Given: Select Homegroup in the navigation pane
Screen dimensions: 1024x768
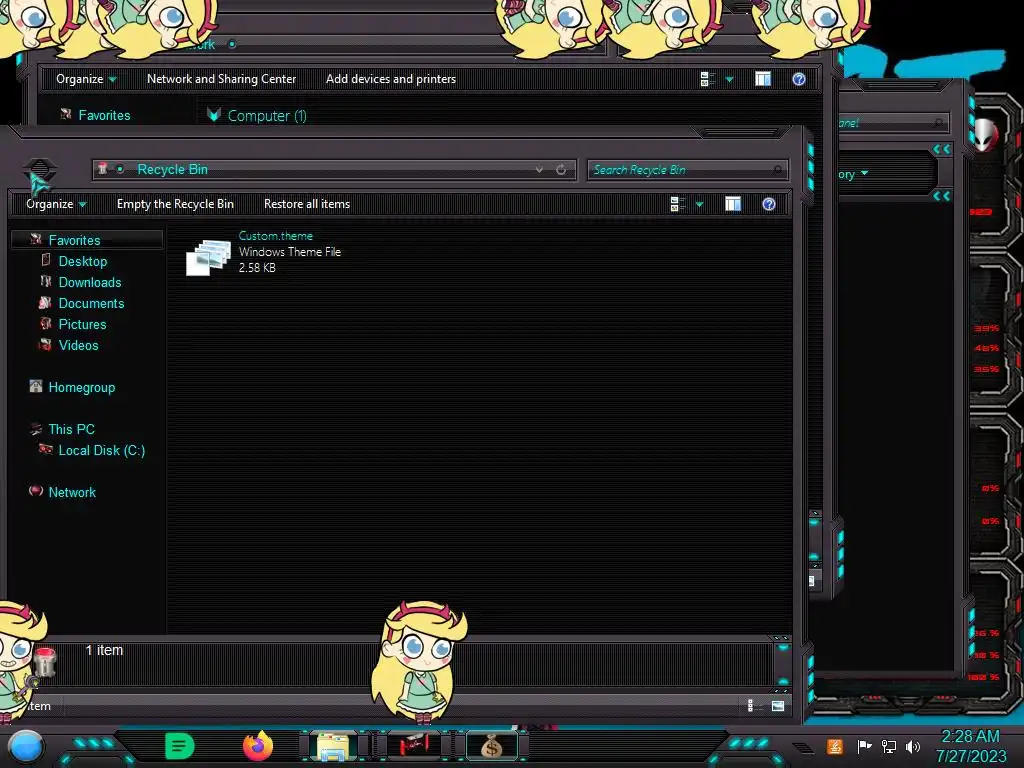Looking at the screenshot, I should point(82,387).
